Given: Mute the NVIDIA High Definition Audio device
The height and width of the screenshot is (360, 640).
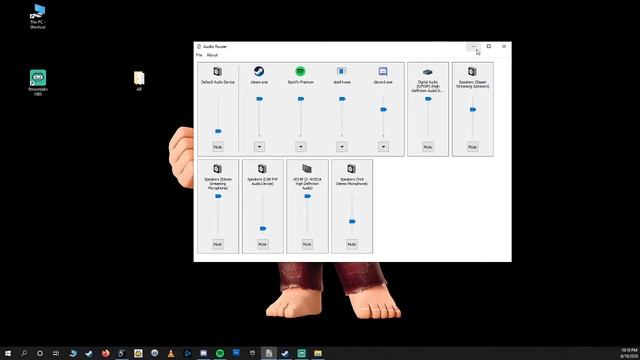Looking at the screenshot, I should 307,244.
